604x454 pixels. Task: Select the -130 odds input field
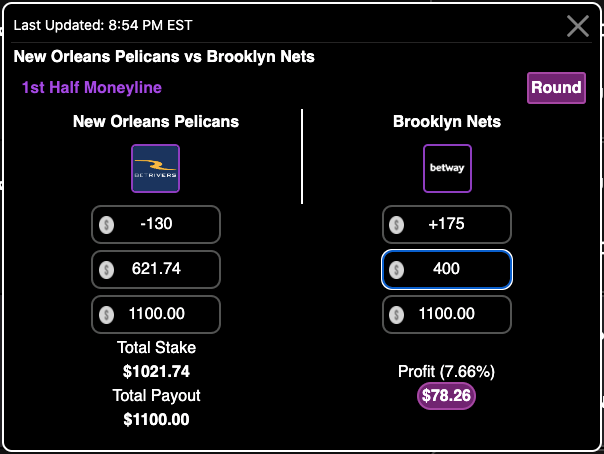[x=156, y=224]
